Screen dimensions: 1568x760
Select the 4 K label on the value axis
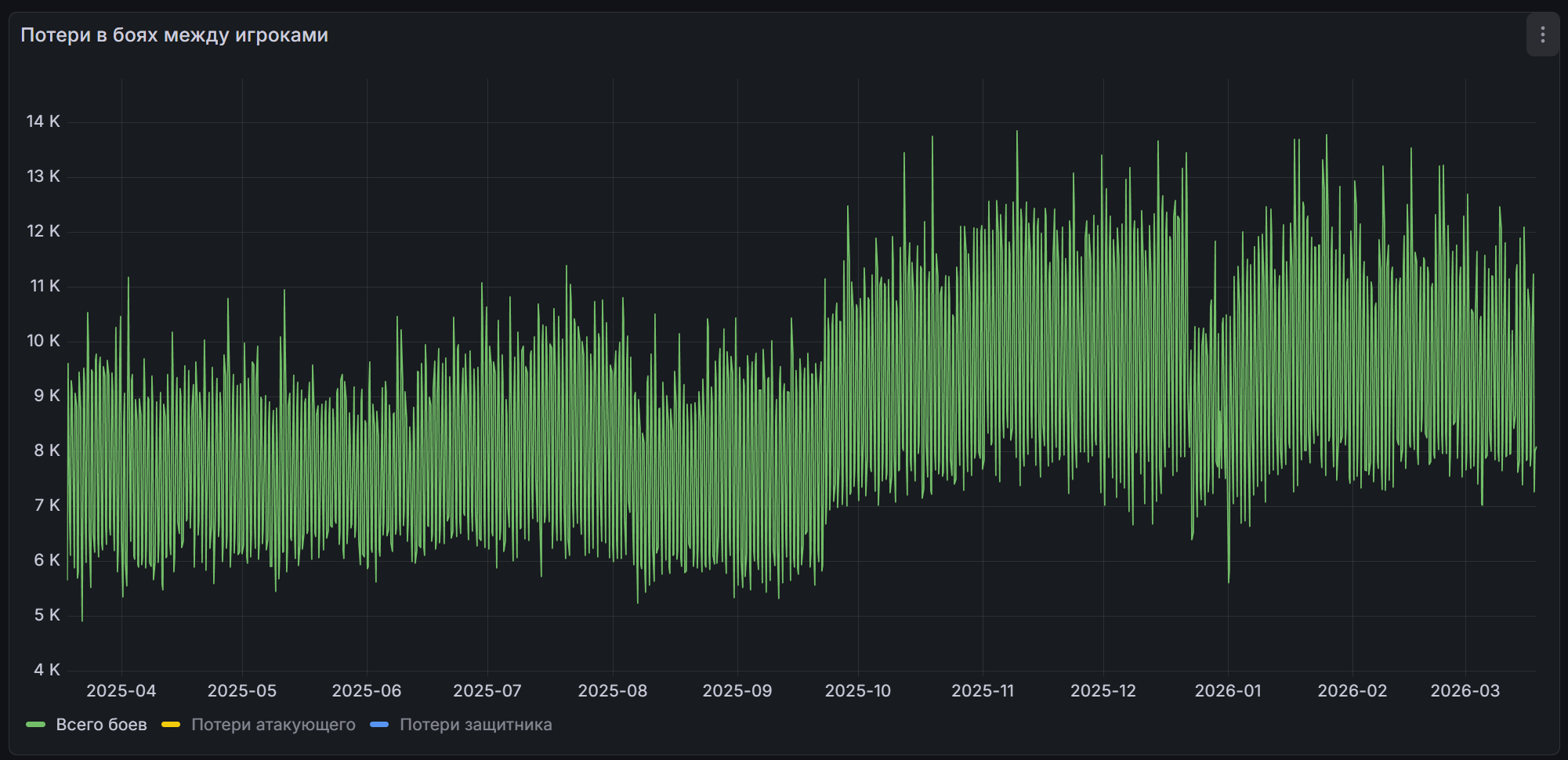(x=46, y=670)
